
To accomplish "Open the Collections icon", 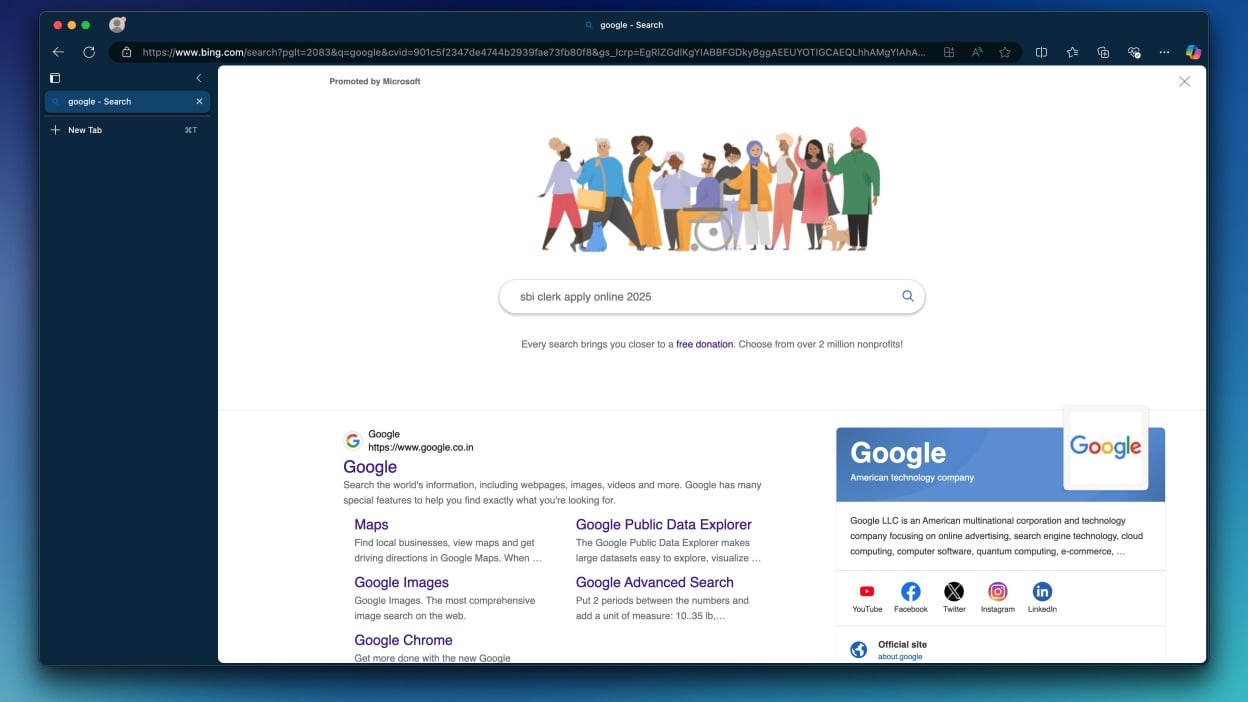I will pyautogui.click(x=1103, y=52).
